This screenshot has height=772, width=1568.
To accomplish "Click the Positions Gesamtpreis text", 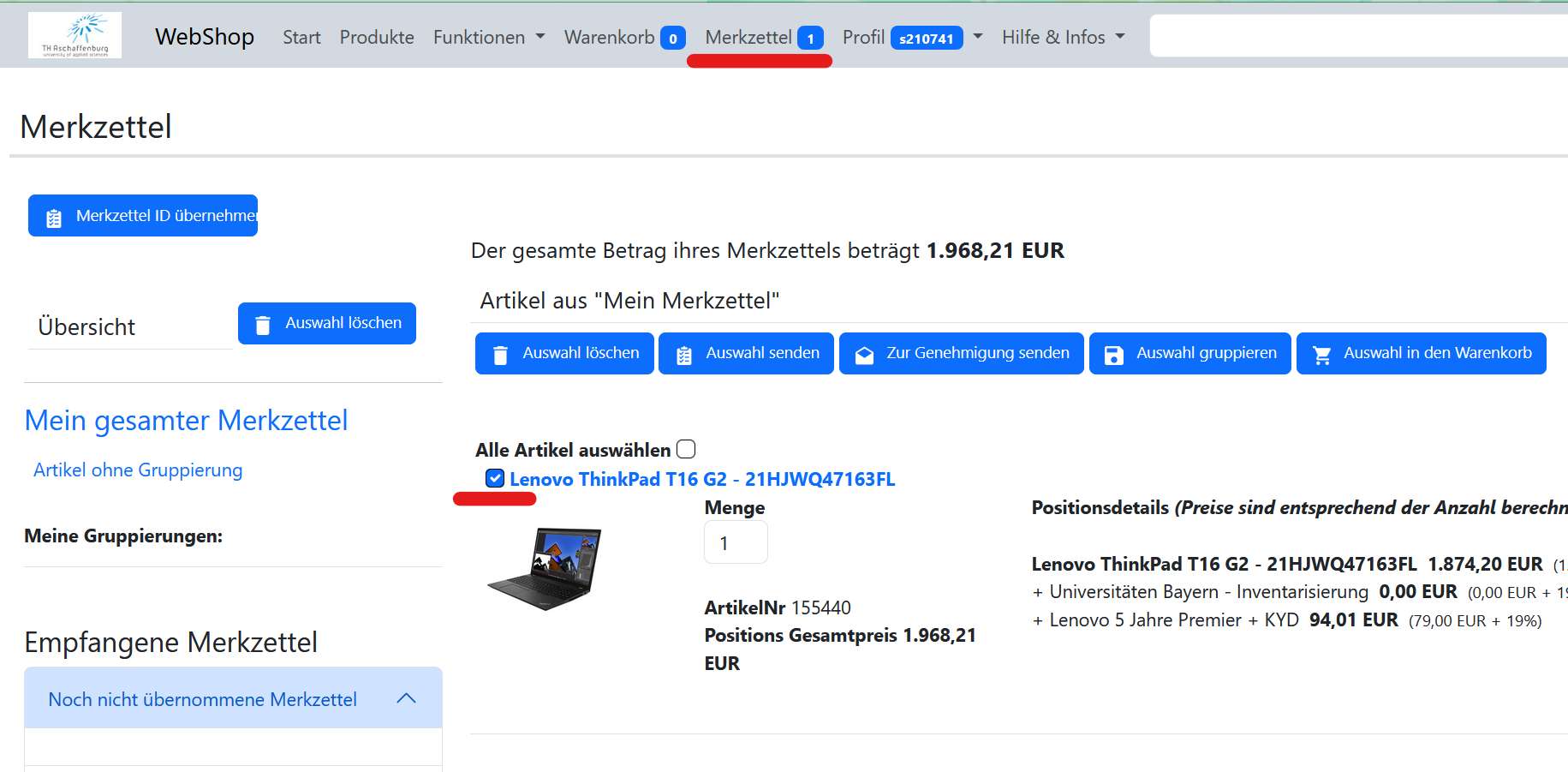I will (840, 649).
